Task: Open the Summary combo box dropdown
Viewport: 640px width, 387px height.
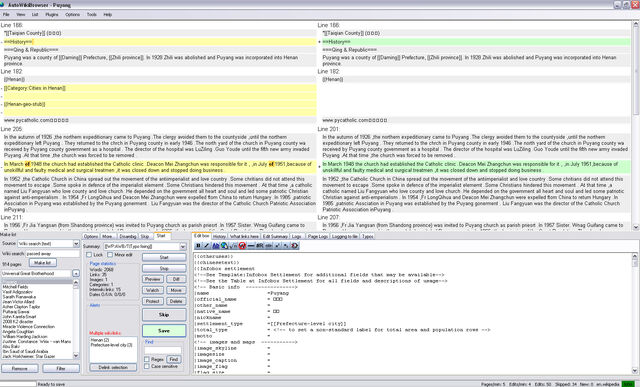Action: [x=182, y=247]
